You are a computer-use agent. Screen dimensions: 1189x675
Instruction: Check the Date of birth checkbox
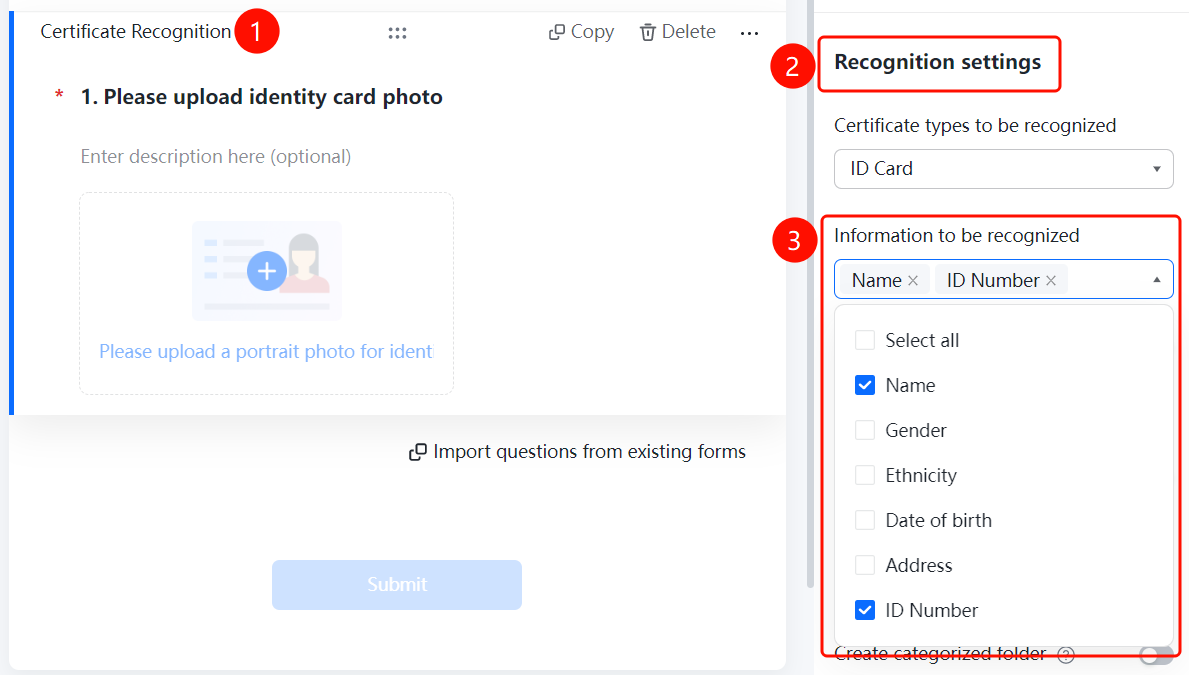click(864, 520)
